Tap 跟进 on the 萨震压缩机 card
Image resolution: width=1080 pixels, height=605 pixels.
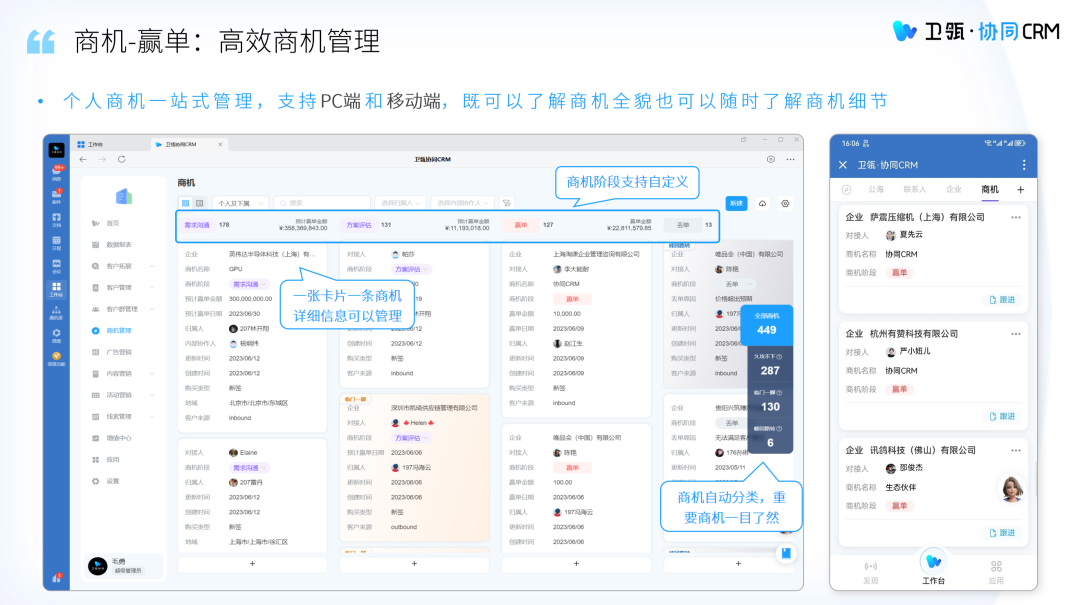[1001, 299]
